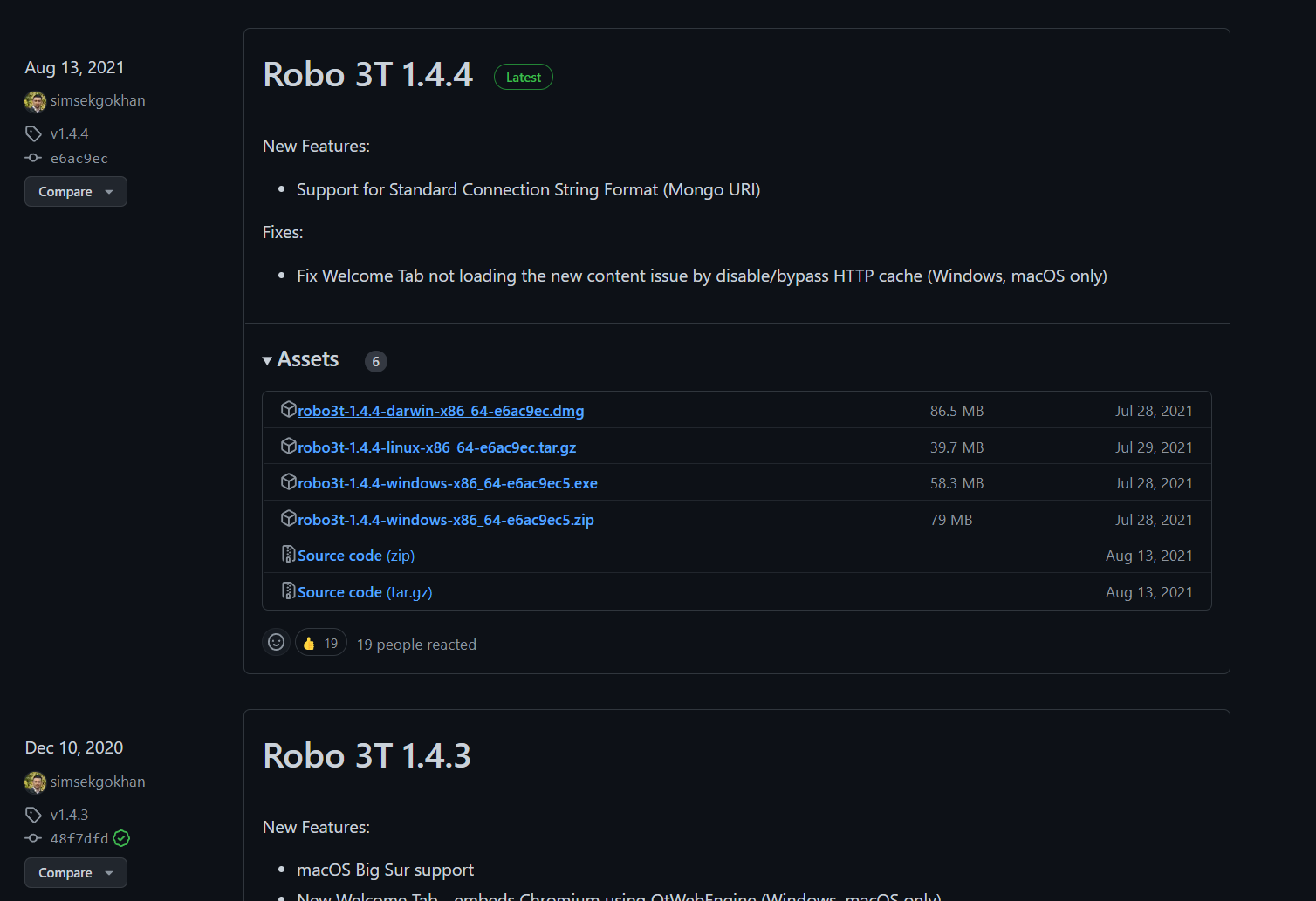
Task: Click package icon for the windows exe asset
Action: pyautogui.click(x=289, y=481)
